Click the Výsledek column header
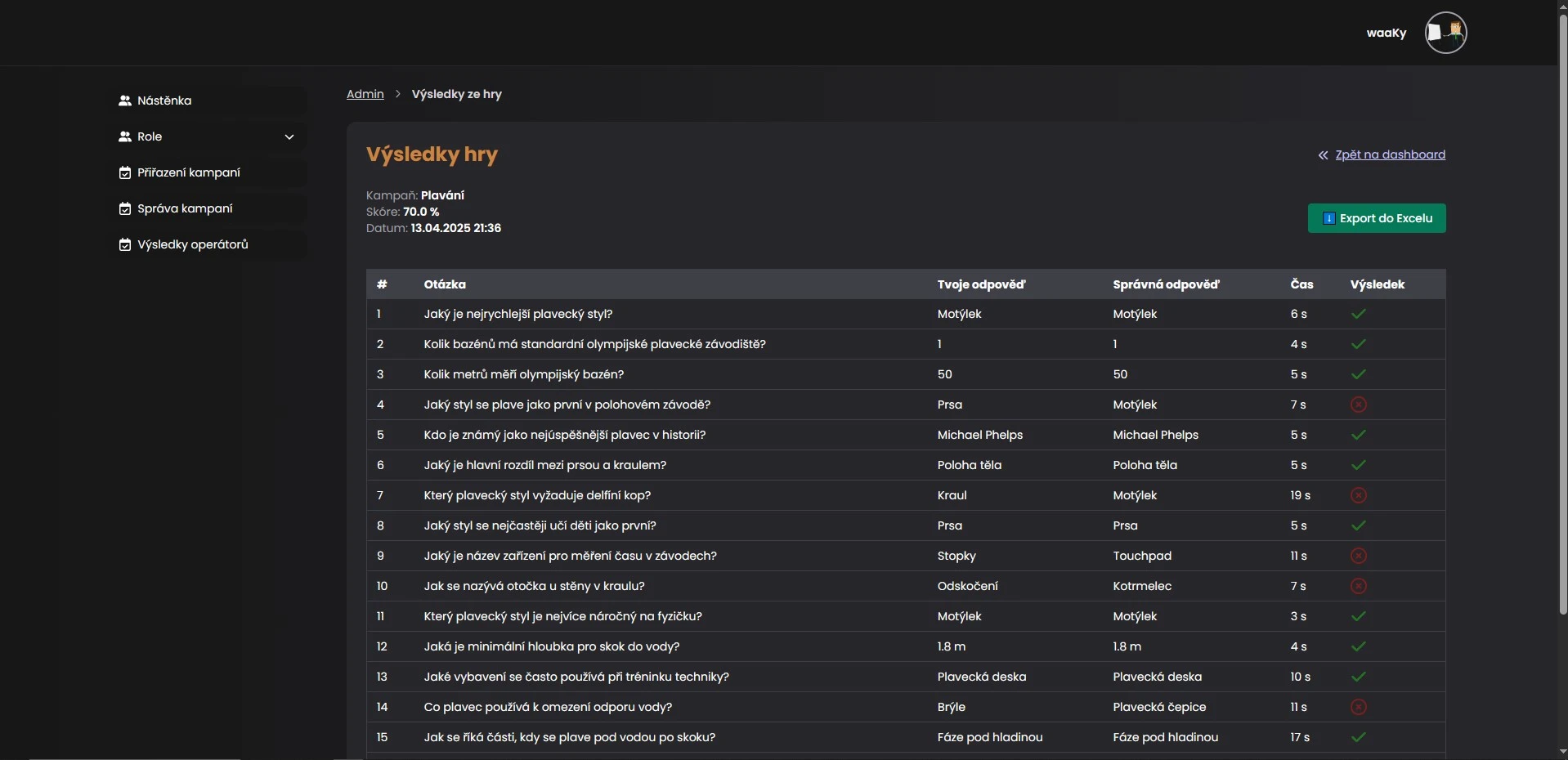The width and height of the screenshot is (1568, 760). 1378,284
